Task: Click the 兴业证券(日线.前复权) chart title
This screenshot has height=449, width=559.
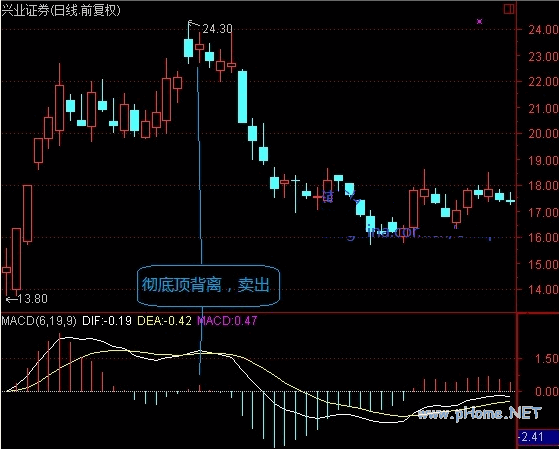Action: pyautogui.click(x=61, y=10)
